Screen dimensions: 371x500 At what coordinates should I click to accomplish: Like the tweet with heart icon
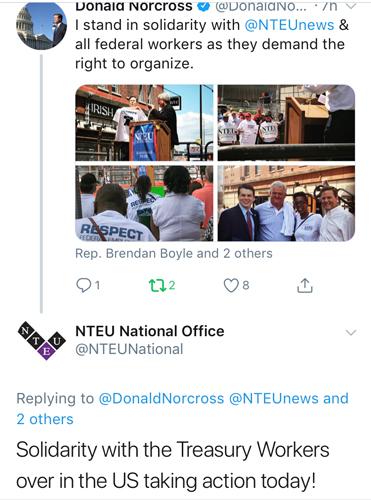[231, 285]
